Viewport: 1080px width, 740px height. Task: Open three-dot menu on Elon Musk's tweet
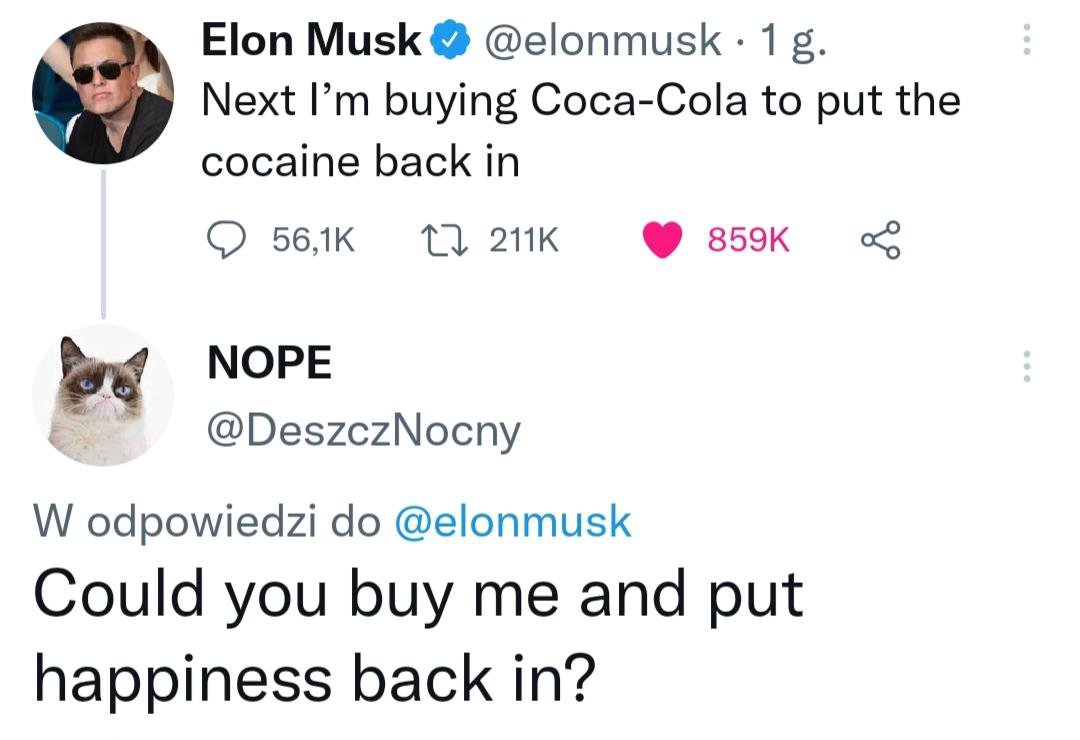tap(1026, 39)
